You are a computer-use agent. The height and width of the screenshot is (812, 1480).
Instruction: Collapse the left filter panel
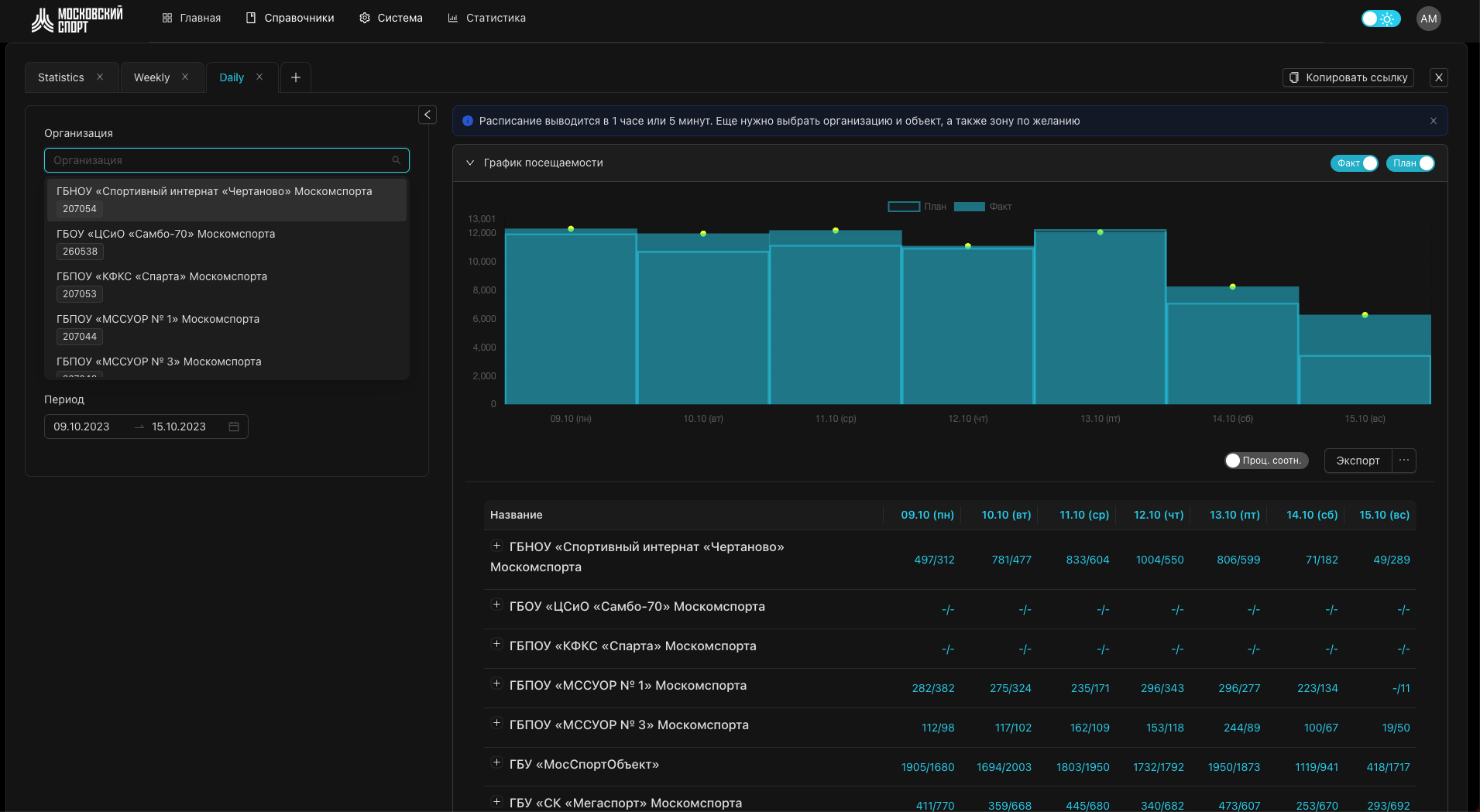pyautogui.click(x=427, y=115)
